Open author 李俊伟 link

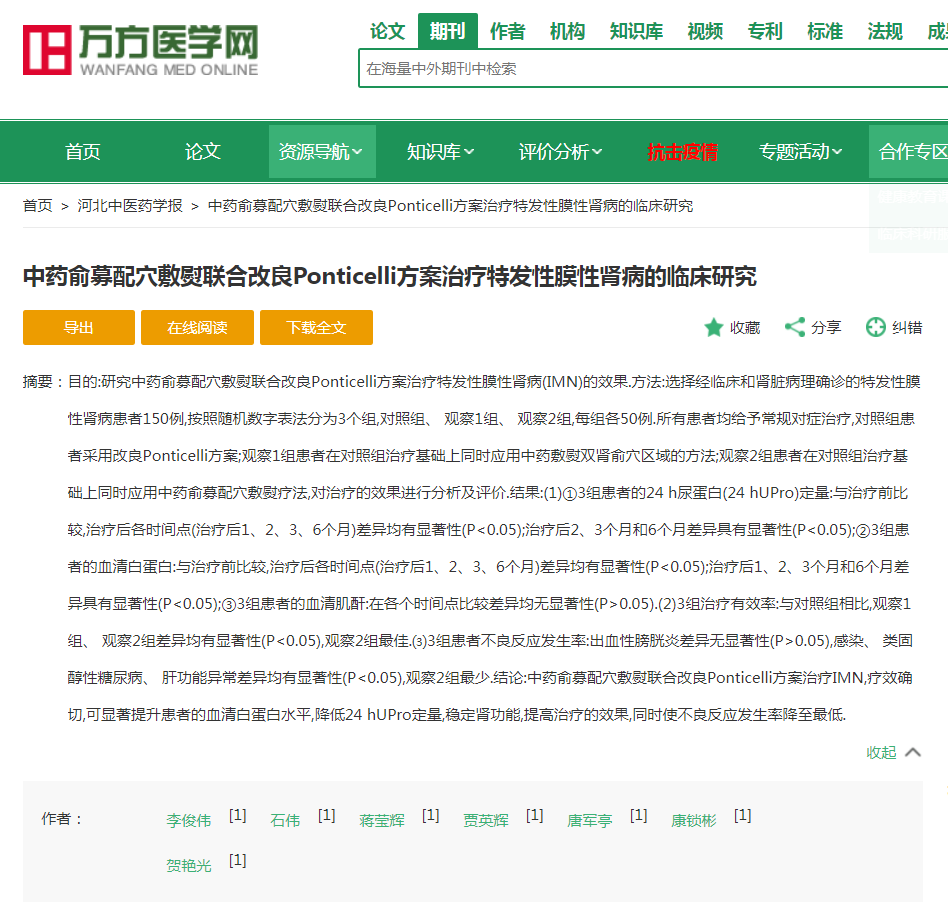tap(189, 820)
